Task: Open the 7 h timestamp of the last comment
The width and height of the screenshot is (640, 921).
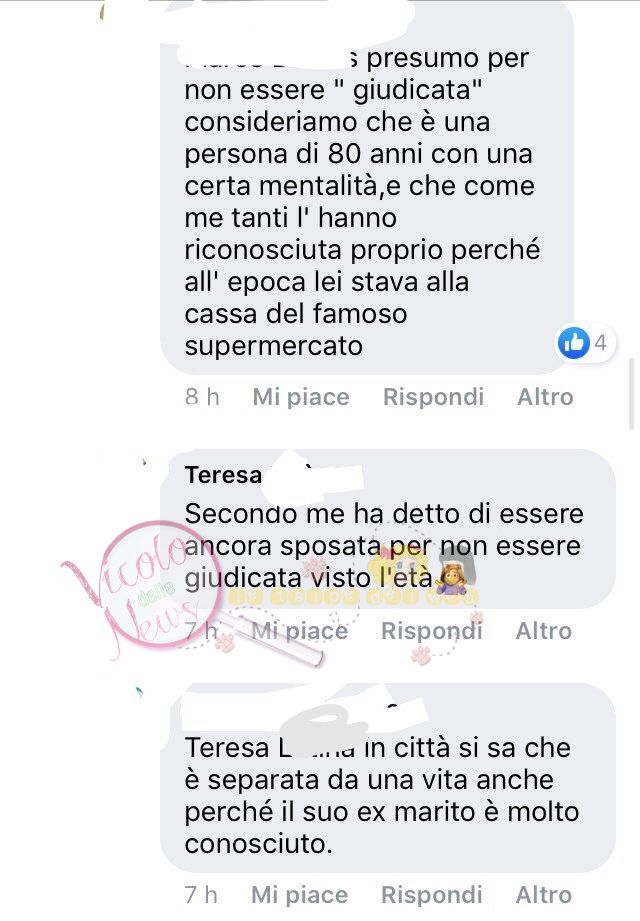Action: [x=201, y=895]
